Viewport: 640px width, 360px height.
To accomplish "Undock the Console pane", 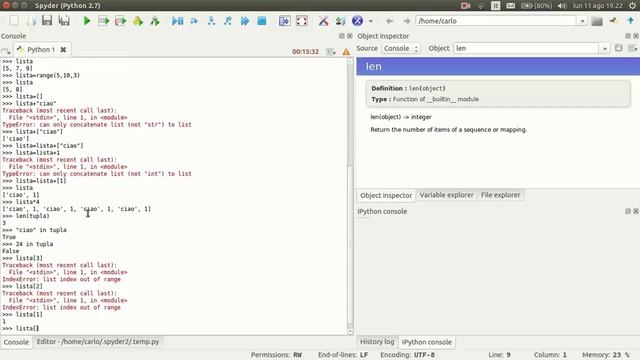I will pyautogui.click(x=342, y=36).
